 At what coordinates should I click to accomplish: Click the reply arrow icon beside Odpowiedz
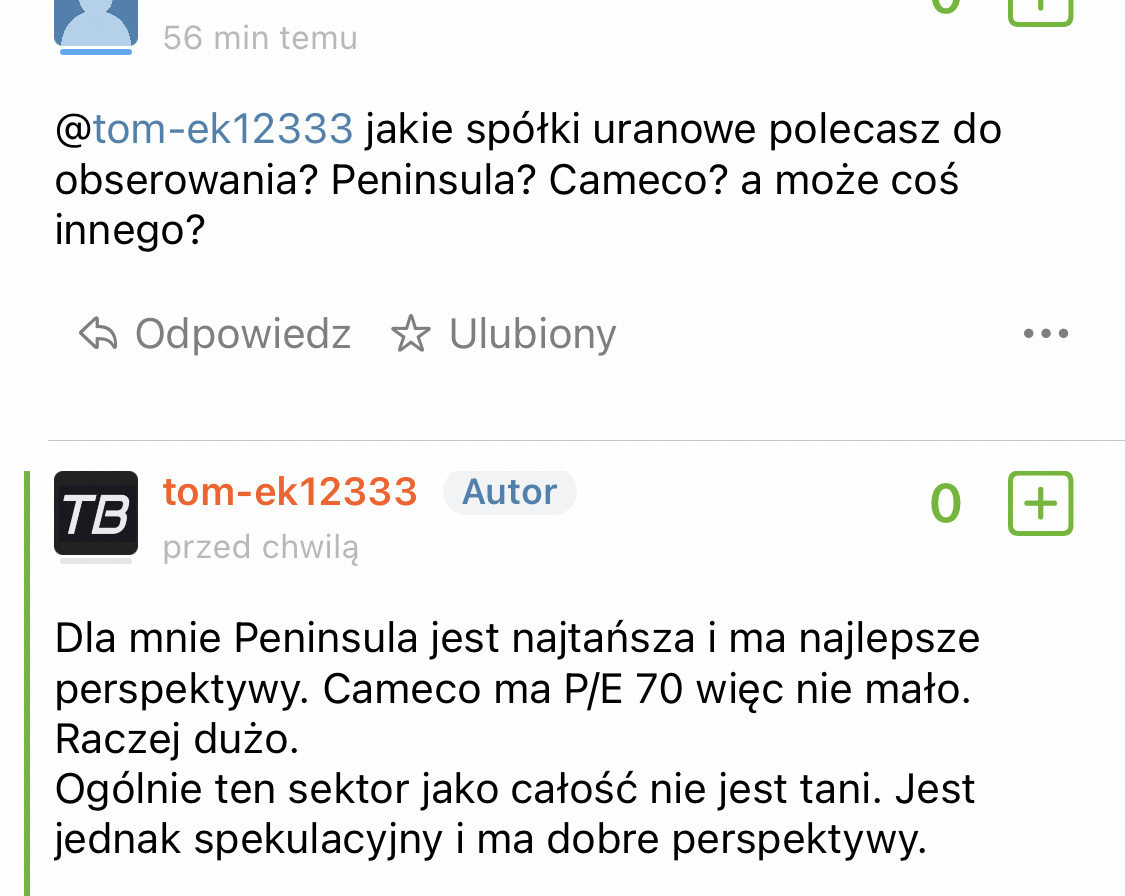98,334
